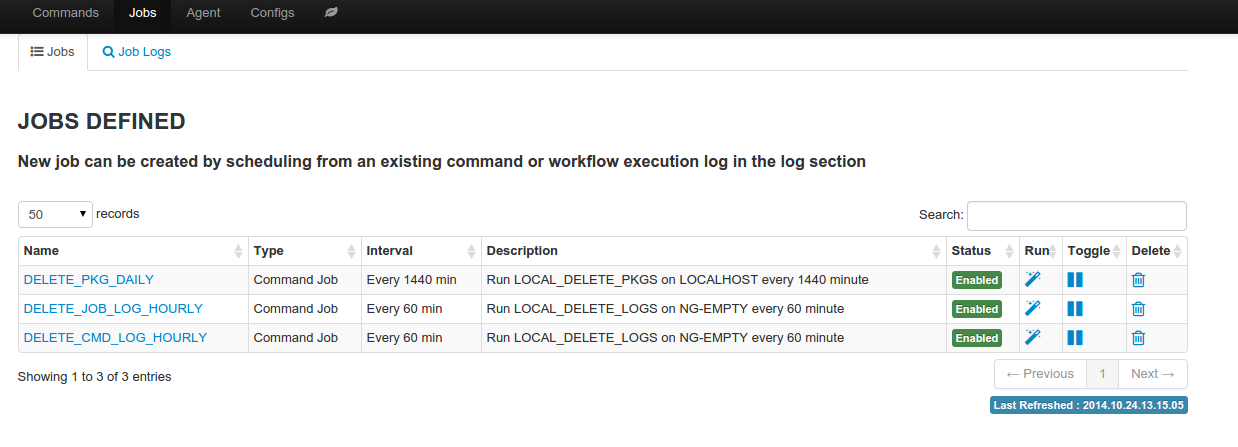Sort the table by Status column
1238x447 pixels.
click(983, 251)
